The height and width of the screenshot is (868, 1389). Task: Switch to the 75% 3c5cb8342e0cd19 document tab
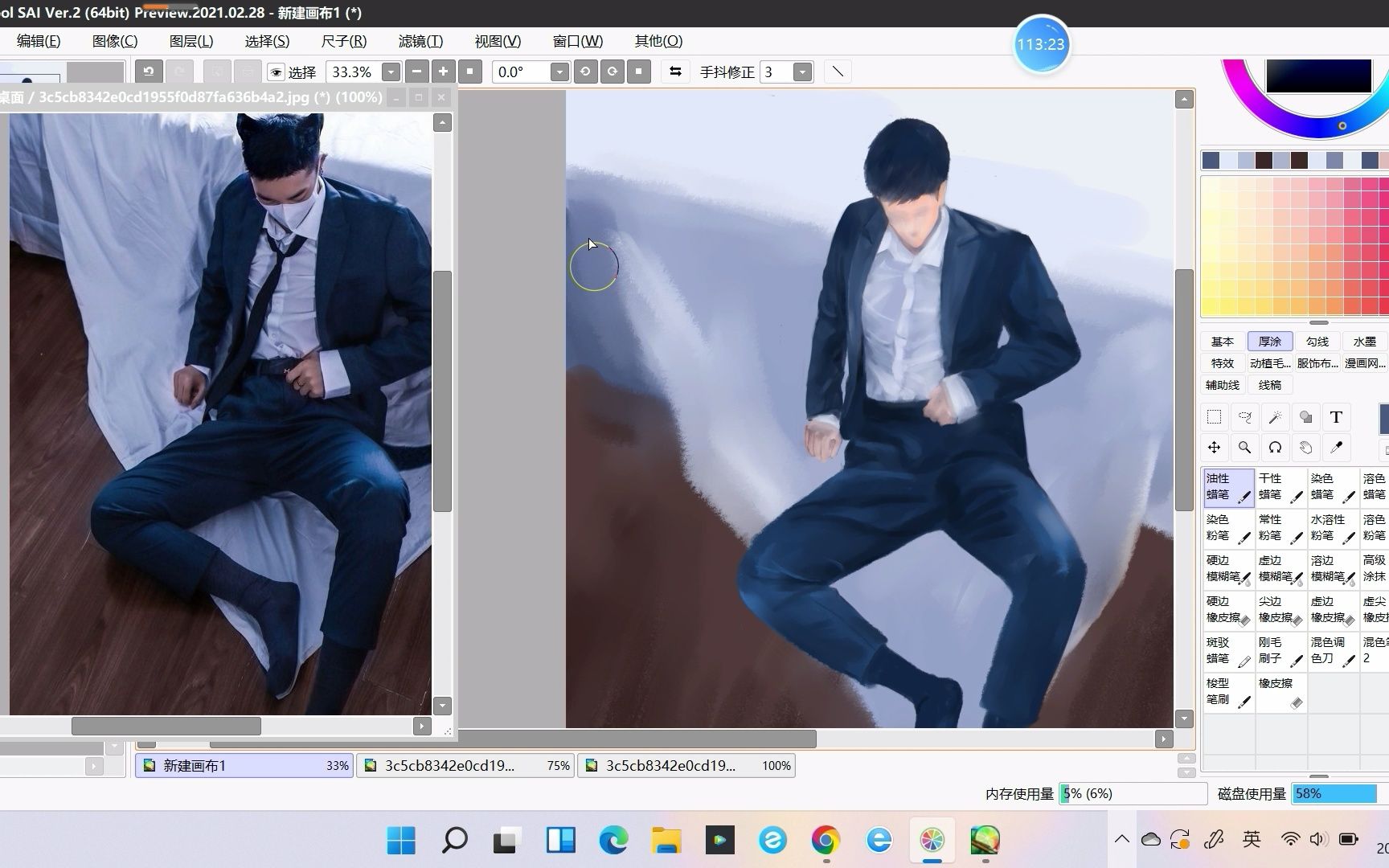(x=465, y=766)
